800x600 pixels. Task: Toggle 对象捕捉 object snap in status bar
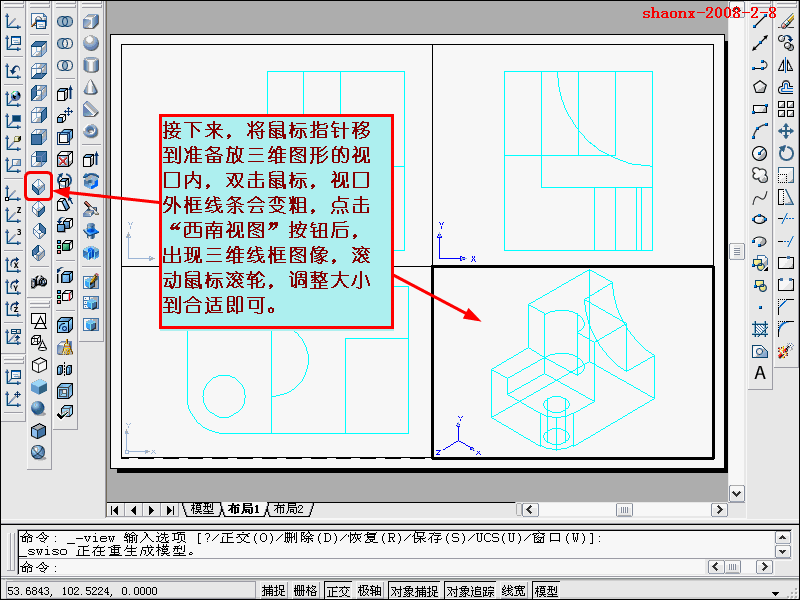(414, 591)
